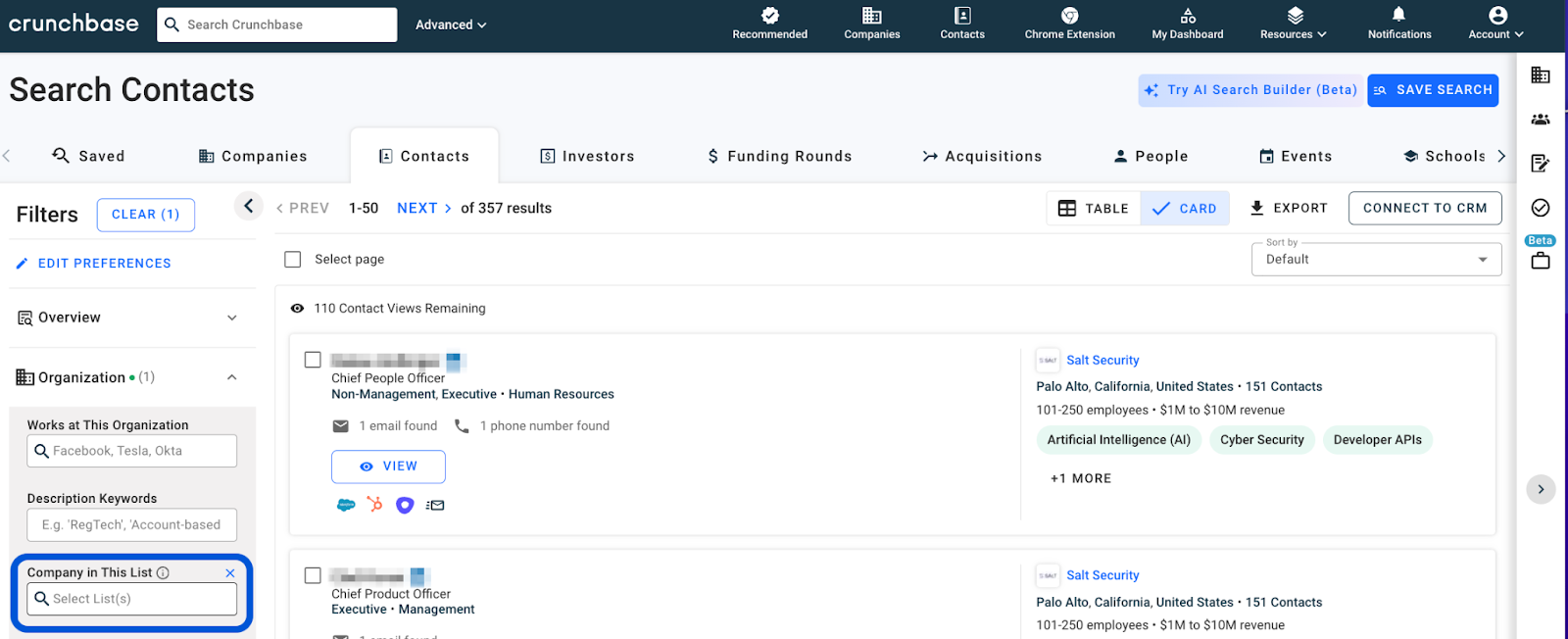Click the envelope icon beside 1 email found
The image size is (1568, 639).
pyautogui.click(x=341, y=426)
